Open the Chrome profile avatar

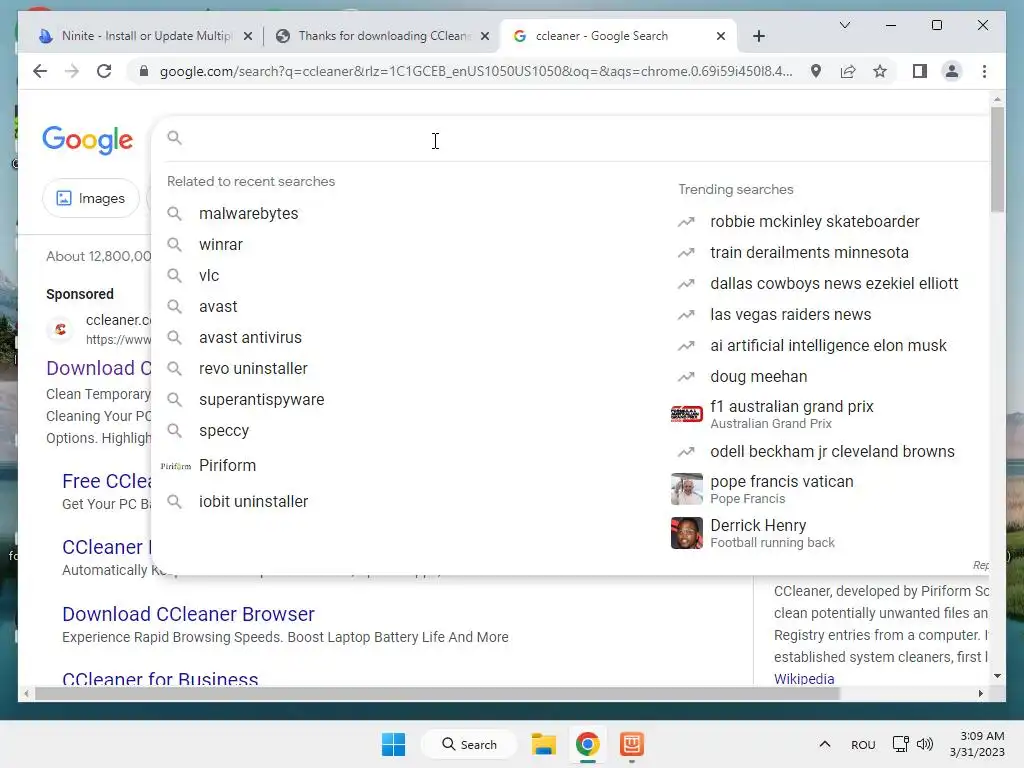tap(952, 71)
